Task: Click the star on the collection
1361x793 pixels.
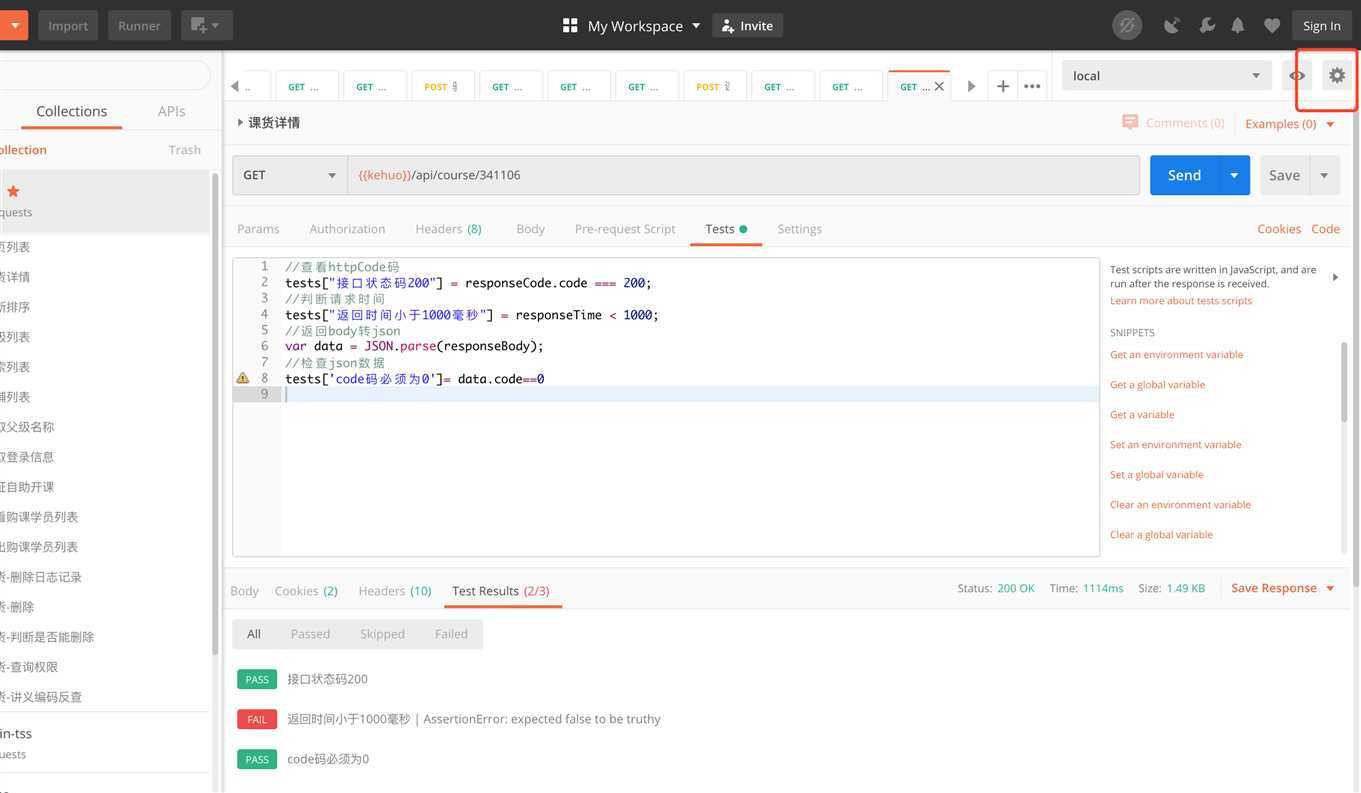Action: tap(13, 191)
